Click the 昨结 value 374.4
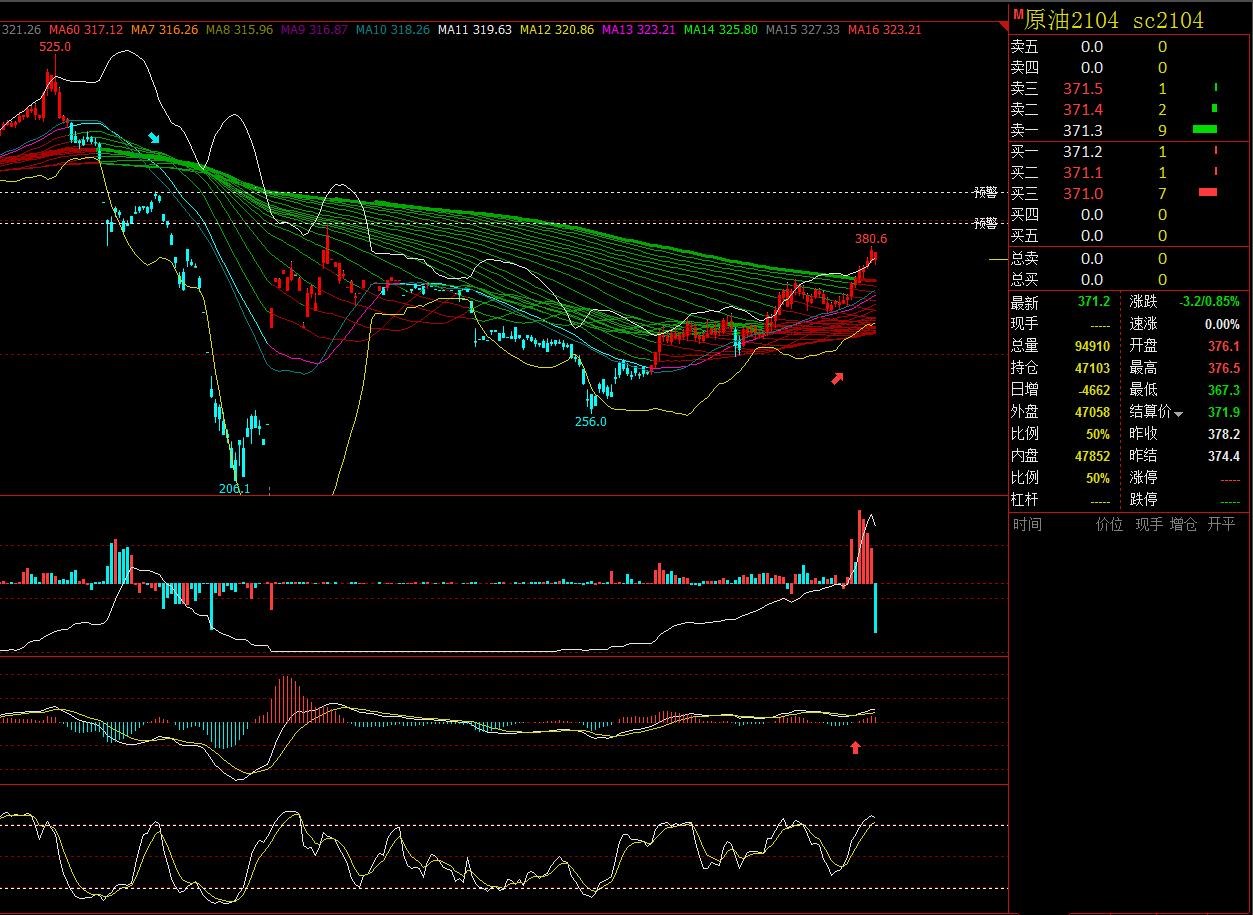The image size is (1253, 915). [1224, 456]
